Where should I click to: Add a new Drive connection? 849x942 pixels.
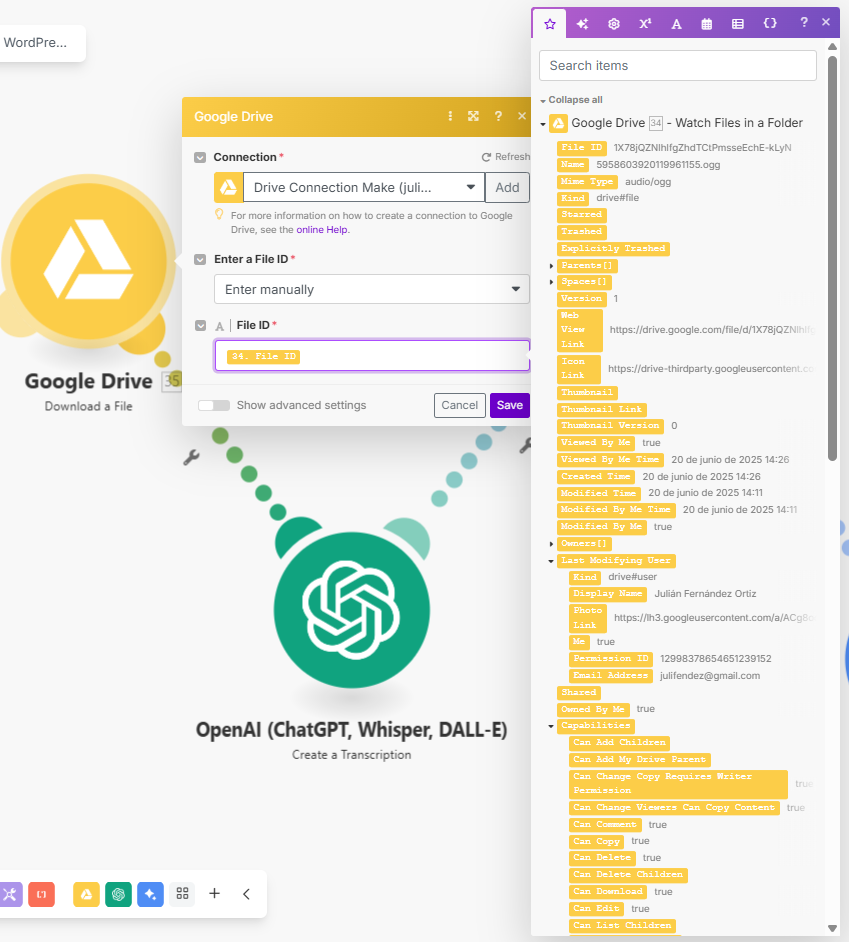click(x=507, y=187)
